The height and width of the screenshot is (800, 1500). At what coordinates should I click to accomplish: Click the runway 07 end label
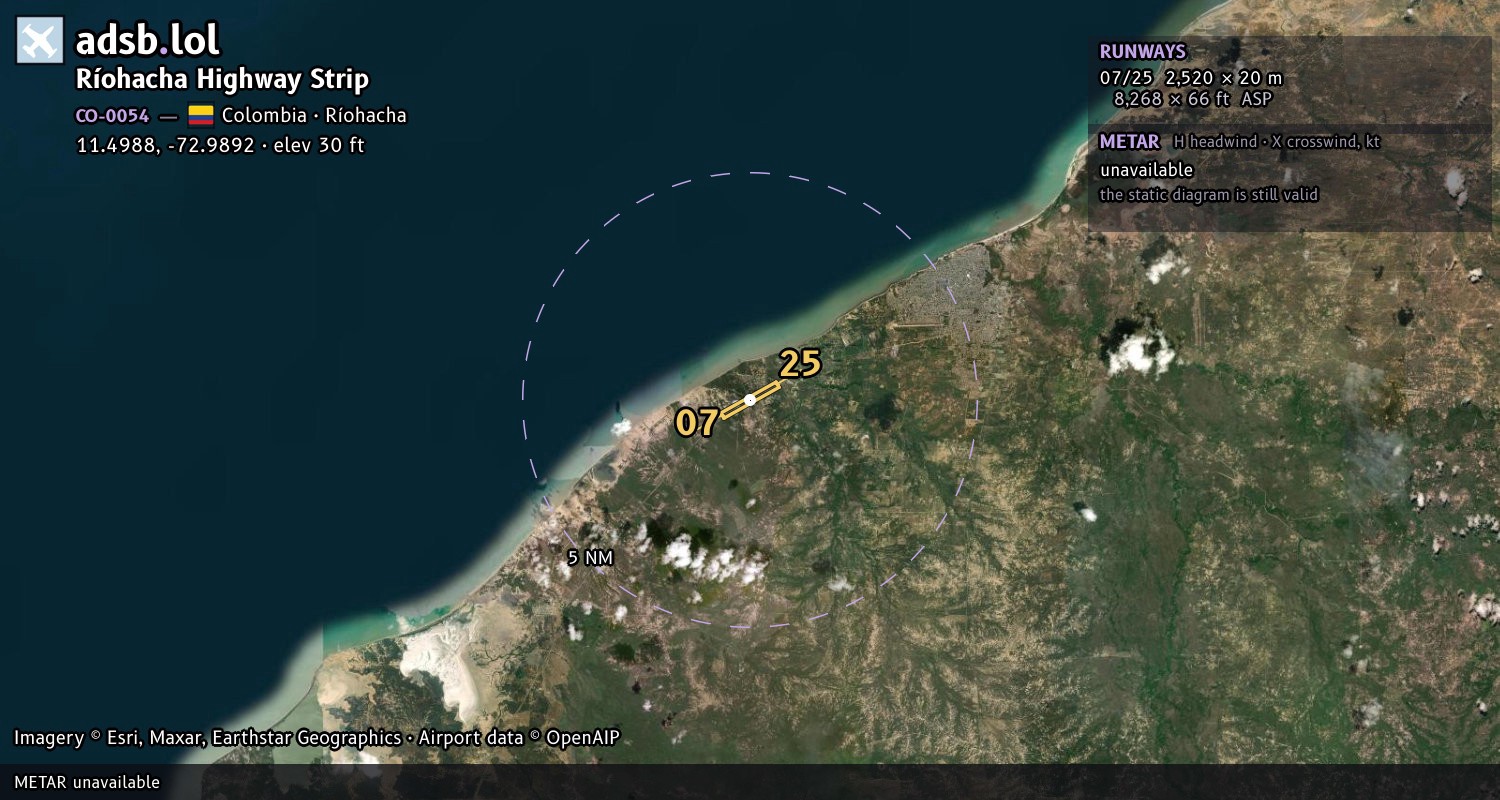pyautogui.click(x=697, y=423)
